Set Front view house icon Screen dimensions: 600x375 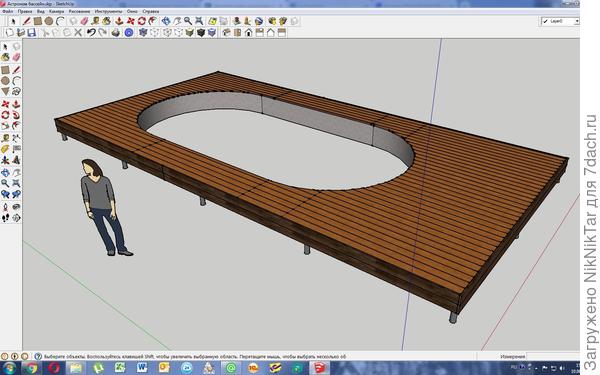pos(248,33)
